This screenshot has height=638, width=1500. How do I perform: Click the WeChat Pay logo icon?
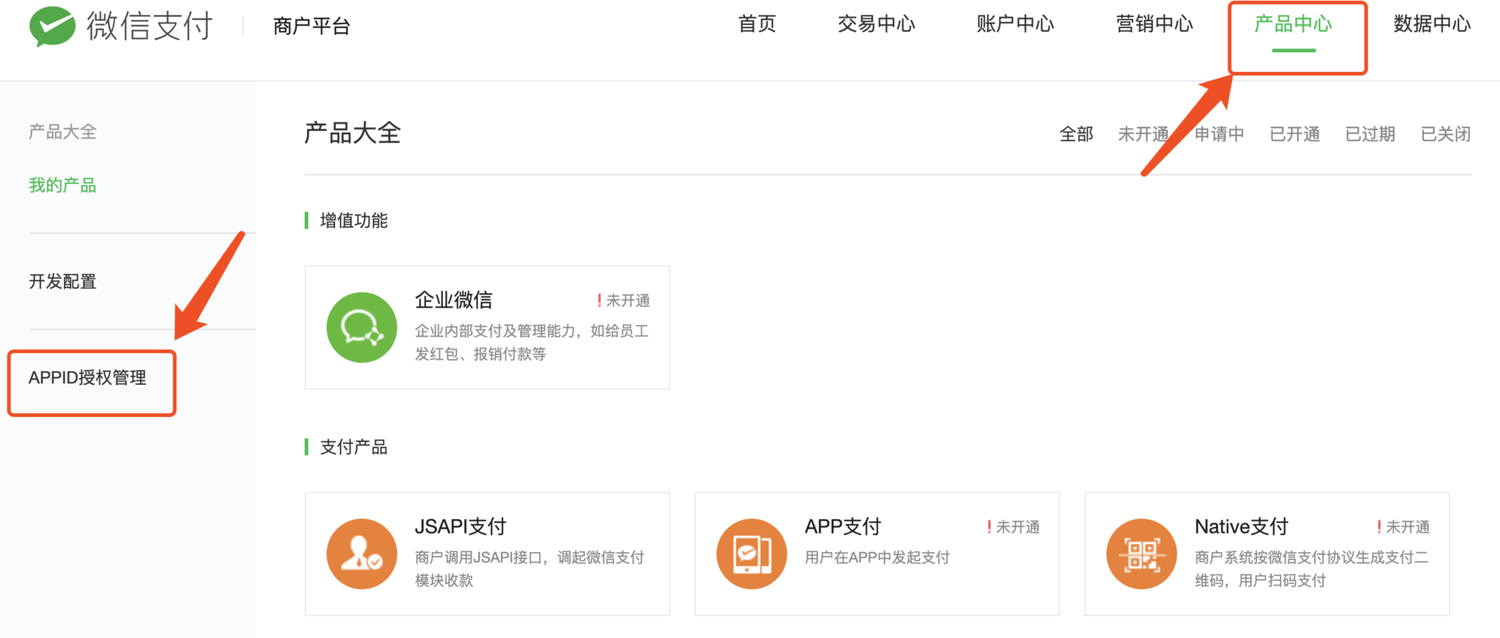[52, 26]
